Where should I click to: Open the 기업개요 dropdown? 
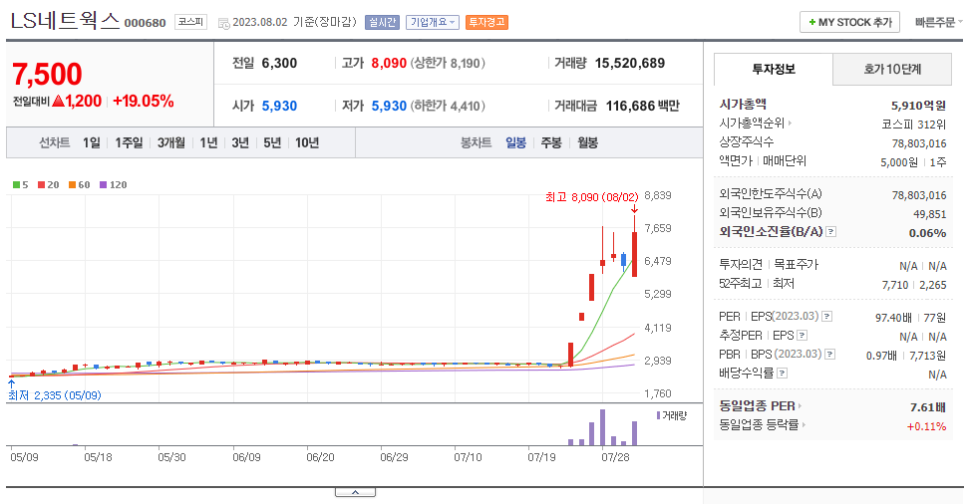(x=432, y=22)
